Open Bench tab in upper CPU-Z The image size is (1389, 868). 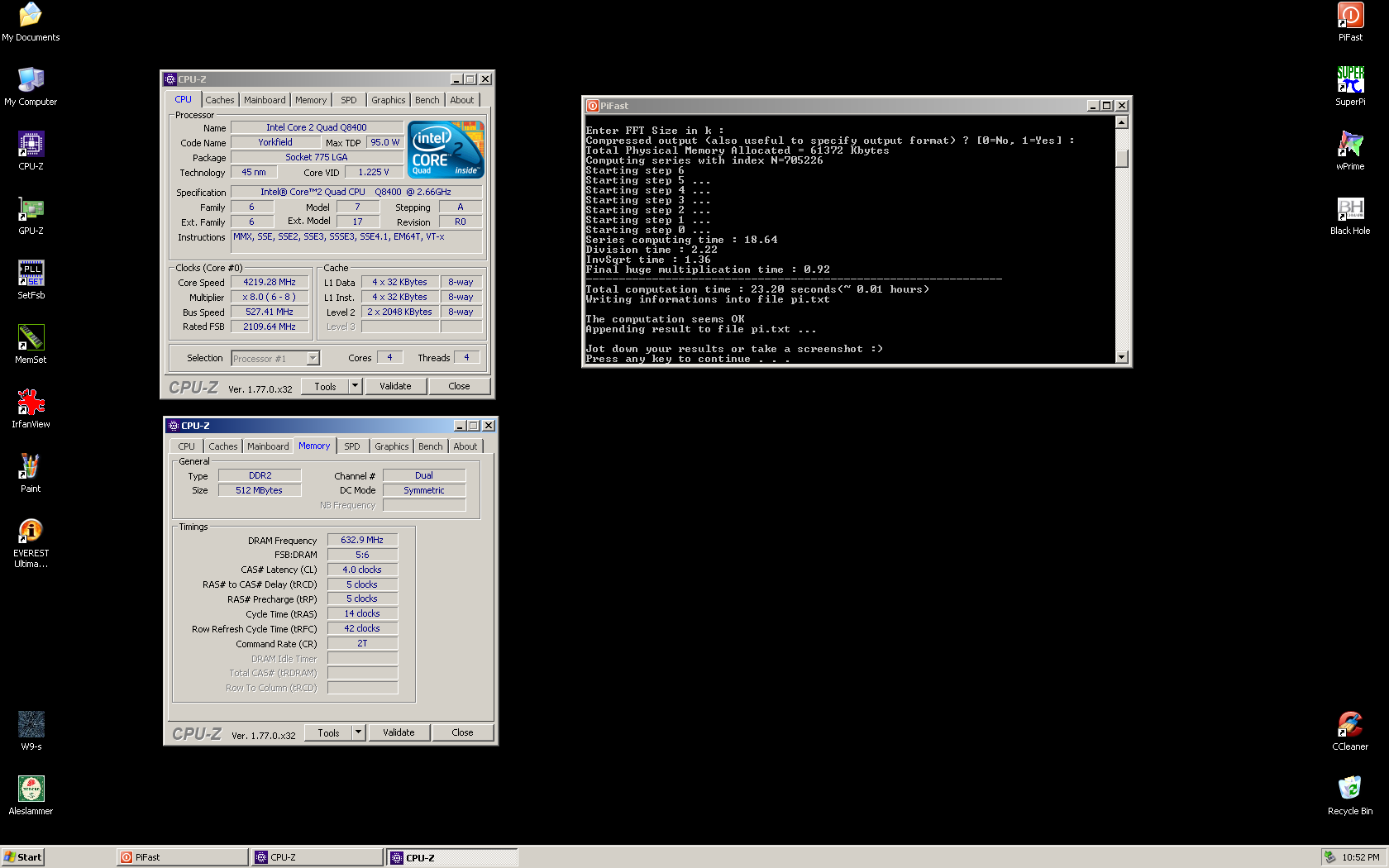[x=427, y=100]
